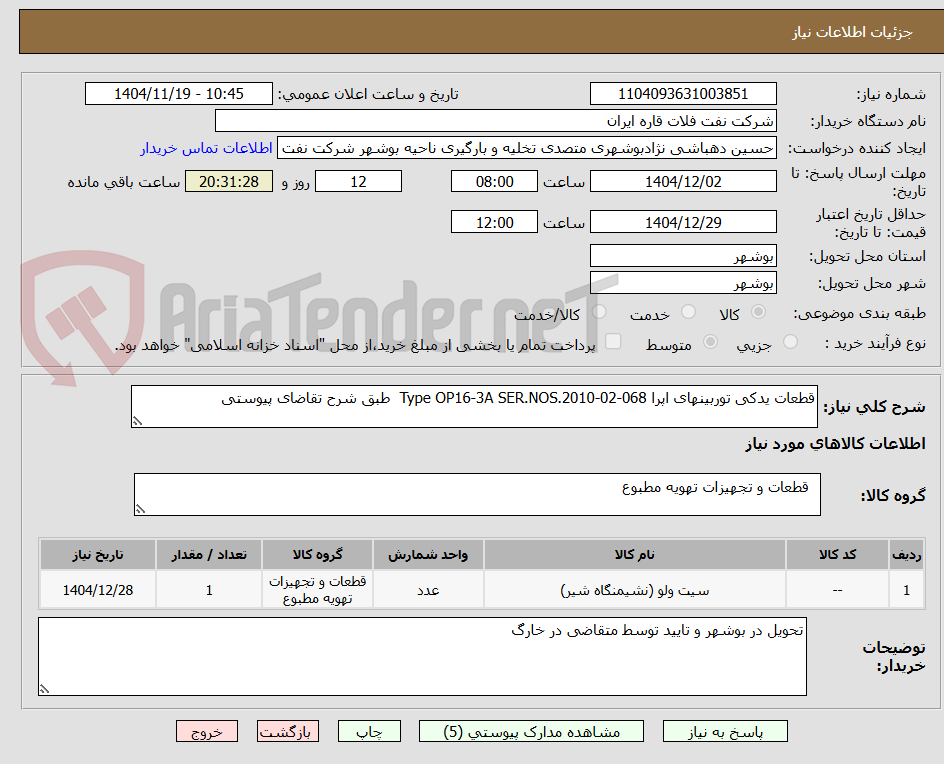Click the توضیحات خریدار notes box
Image resolution: width=944 pixels, height=764 pixels.
point(422,656)
